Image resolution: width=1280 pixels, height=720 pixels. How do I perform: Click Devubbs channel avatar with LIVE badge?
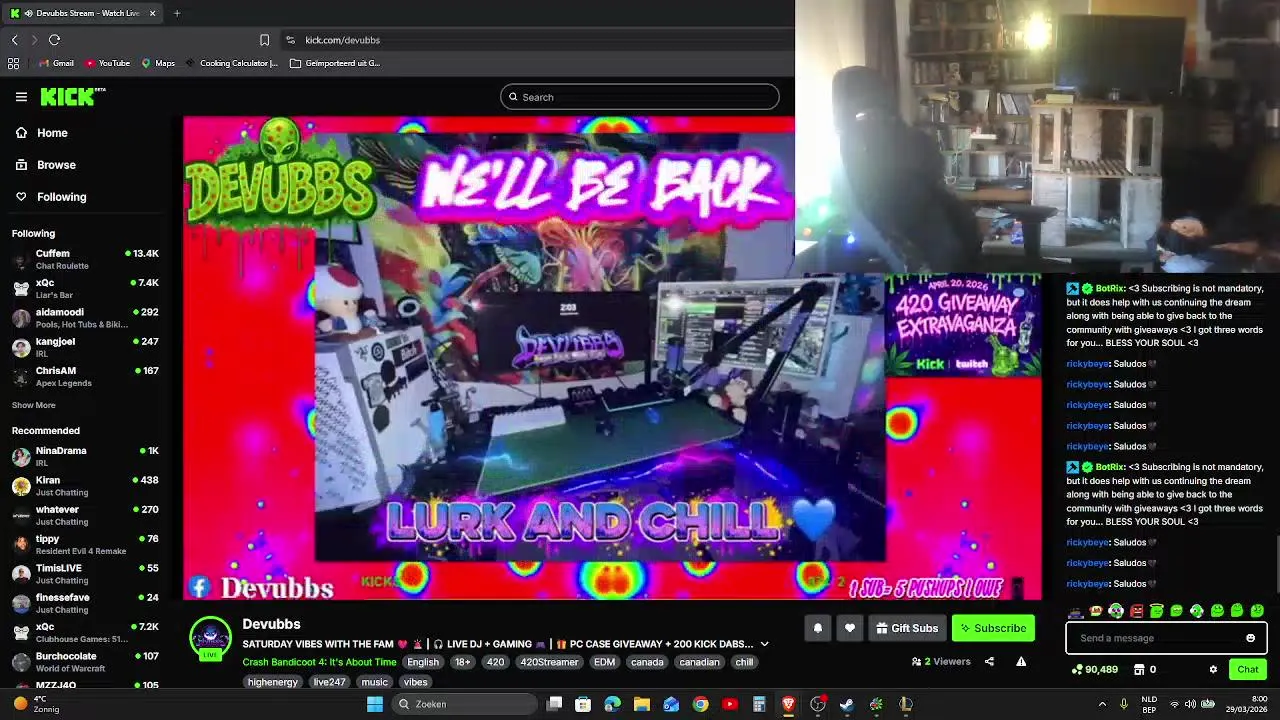pos(210,639)
